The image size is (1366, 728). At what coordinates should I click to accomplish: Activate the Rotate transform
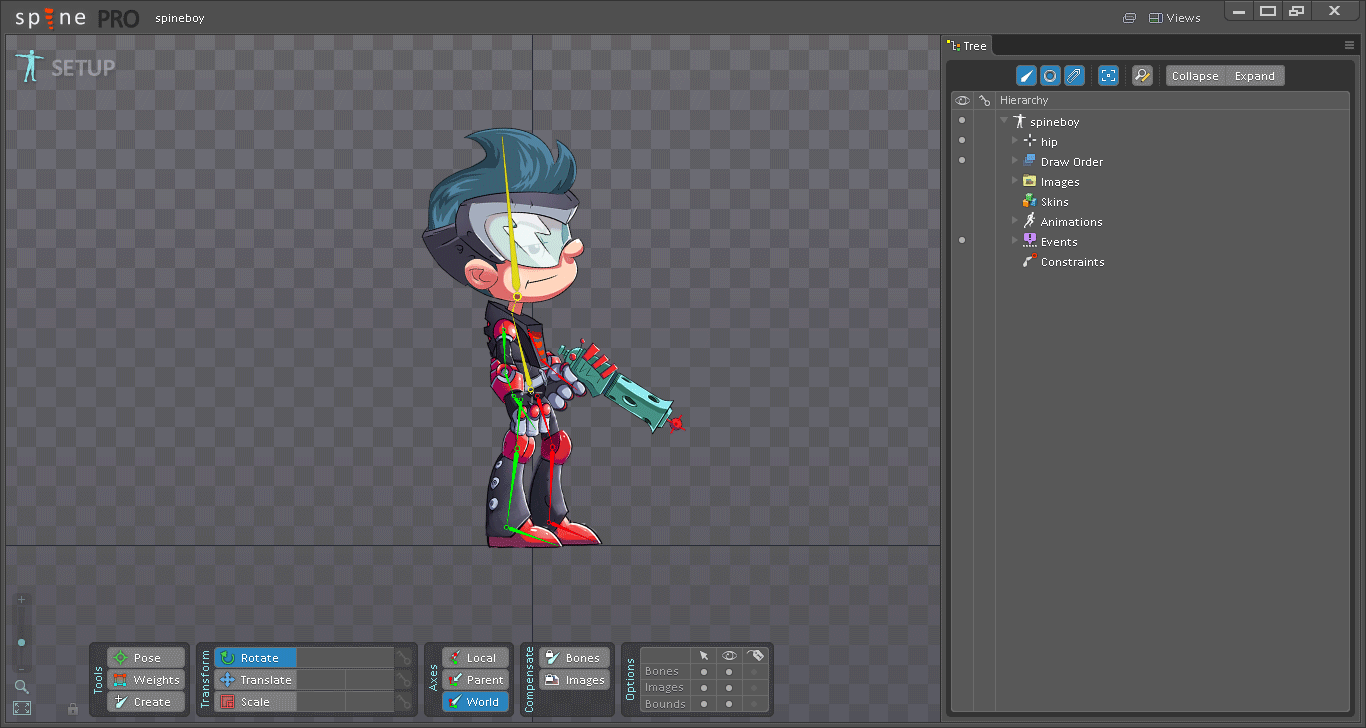click(x=255, y=658)
